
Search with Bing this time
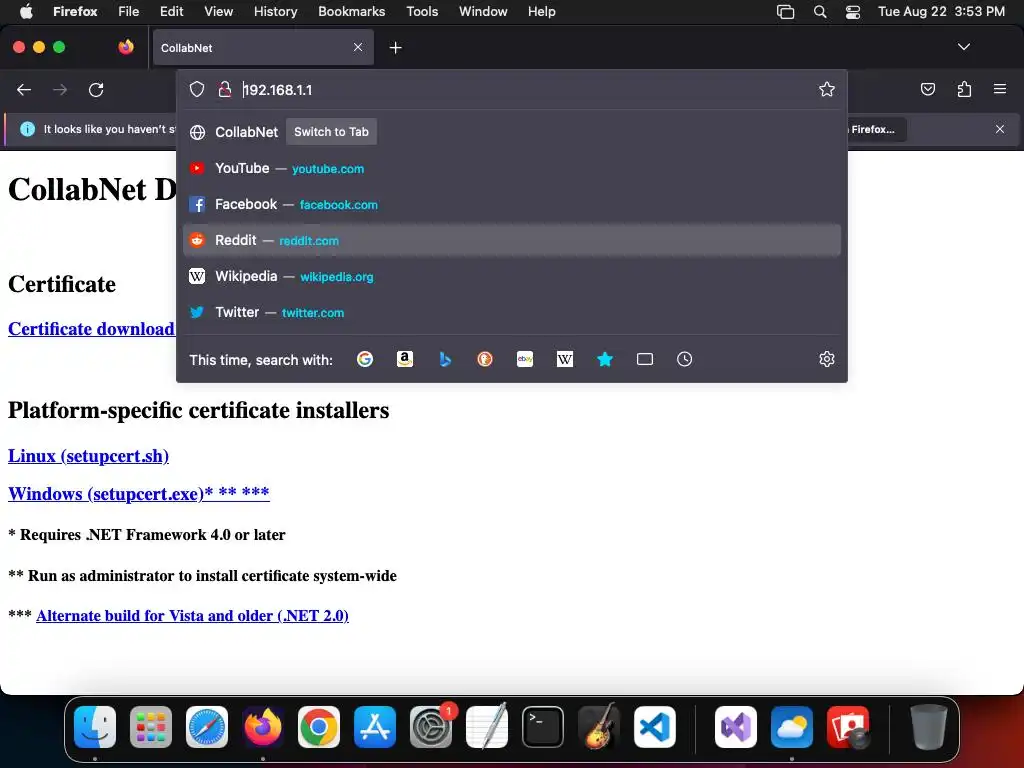[445, 359]
